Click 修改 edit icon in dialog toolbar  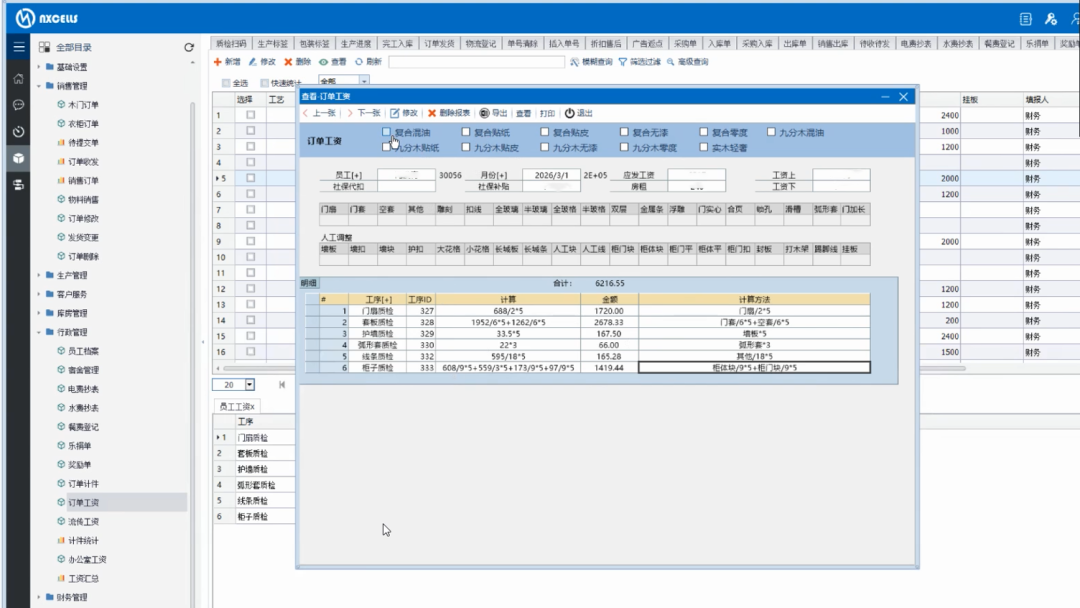pyautogui.click(x=395, y=113)
